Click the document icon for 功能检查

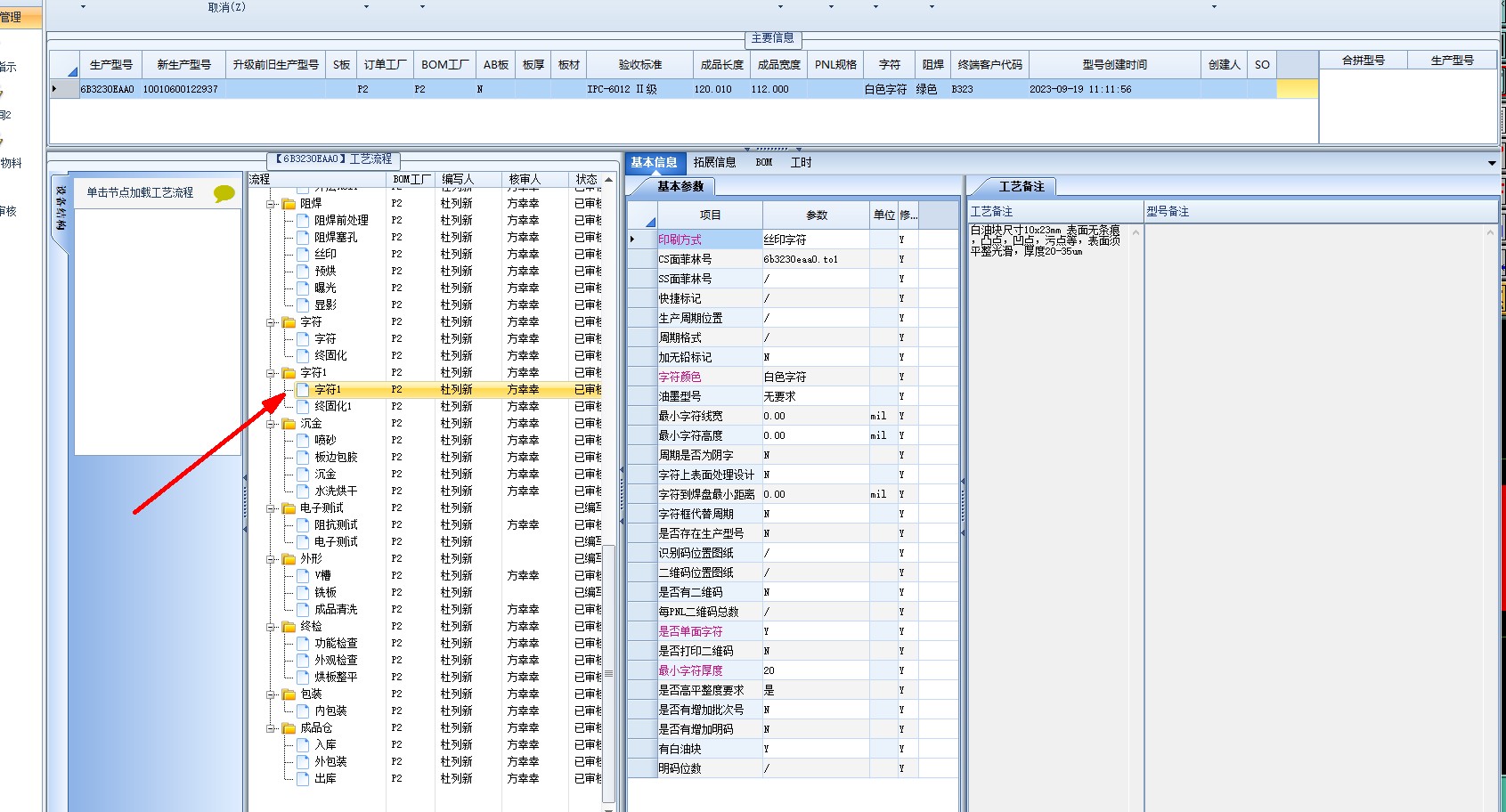coord(303,643)
